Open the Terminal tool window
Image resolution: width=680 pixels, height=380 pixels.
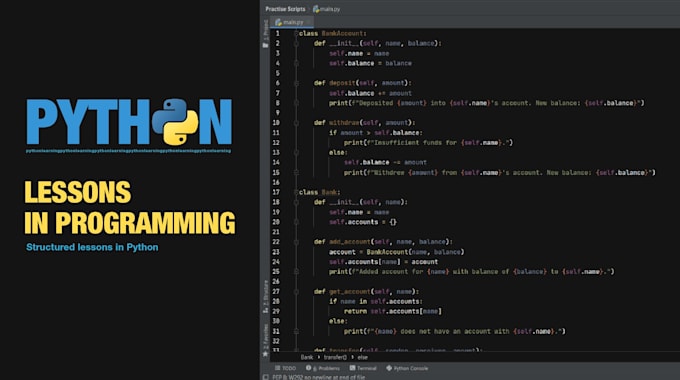coord(363,368)
